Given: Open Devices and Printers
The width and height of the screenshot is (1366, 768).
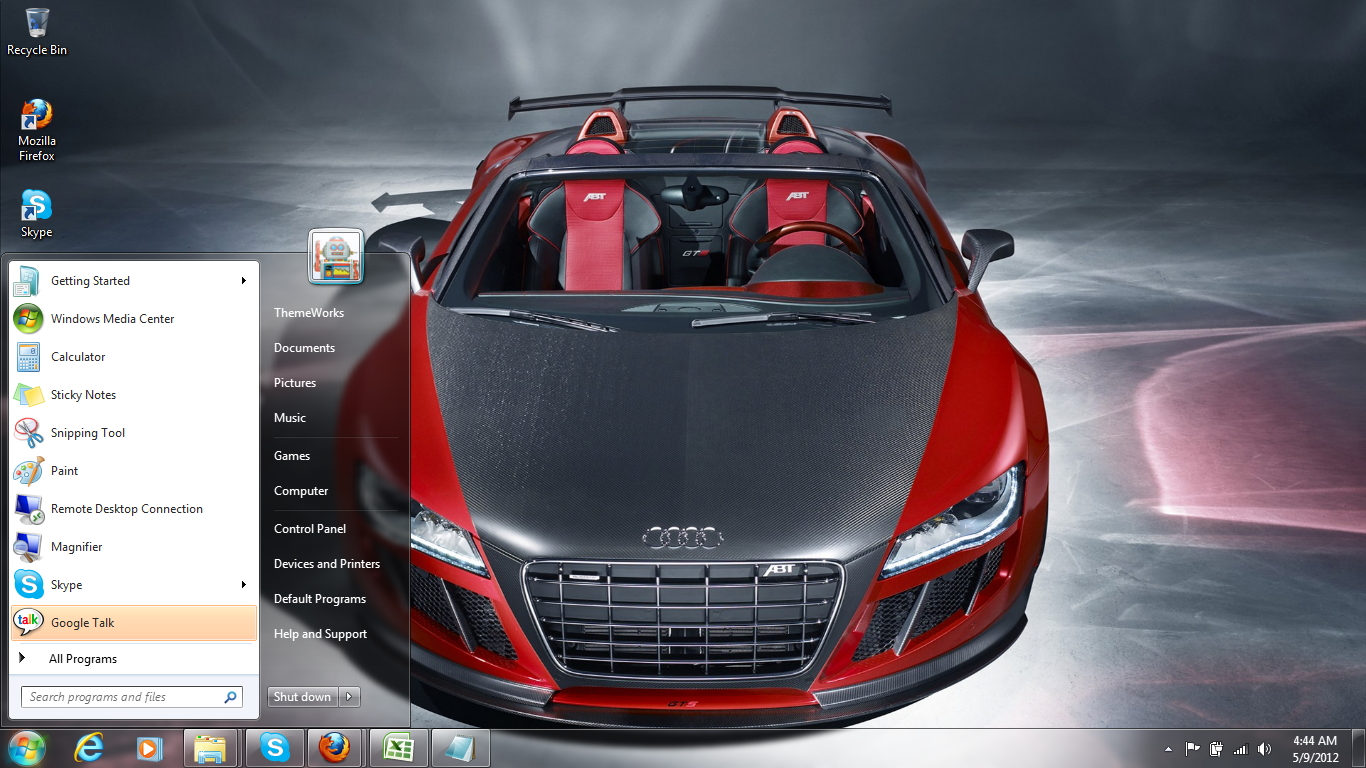Looking at the screenshot, I should 327,564.
